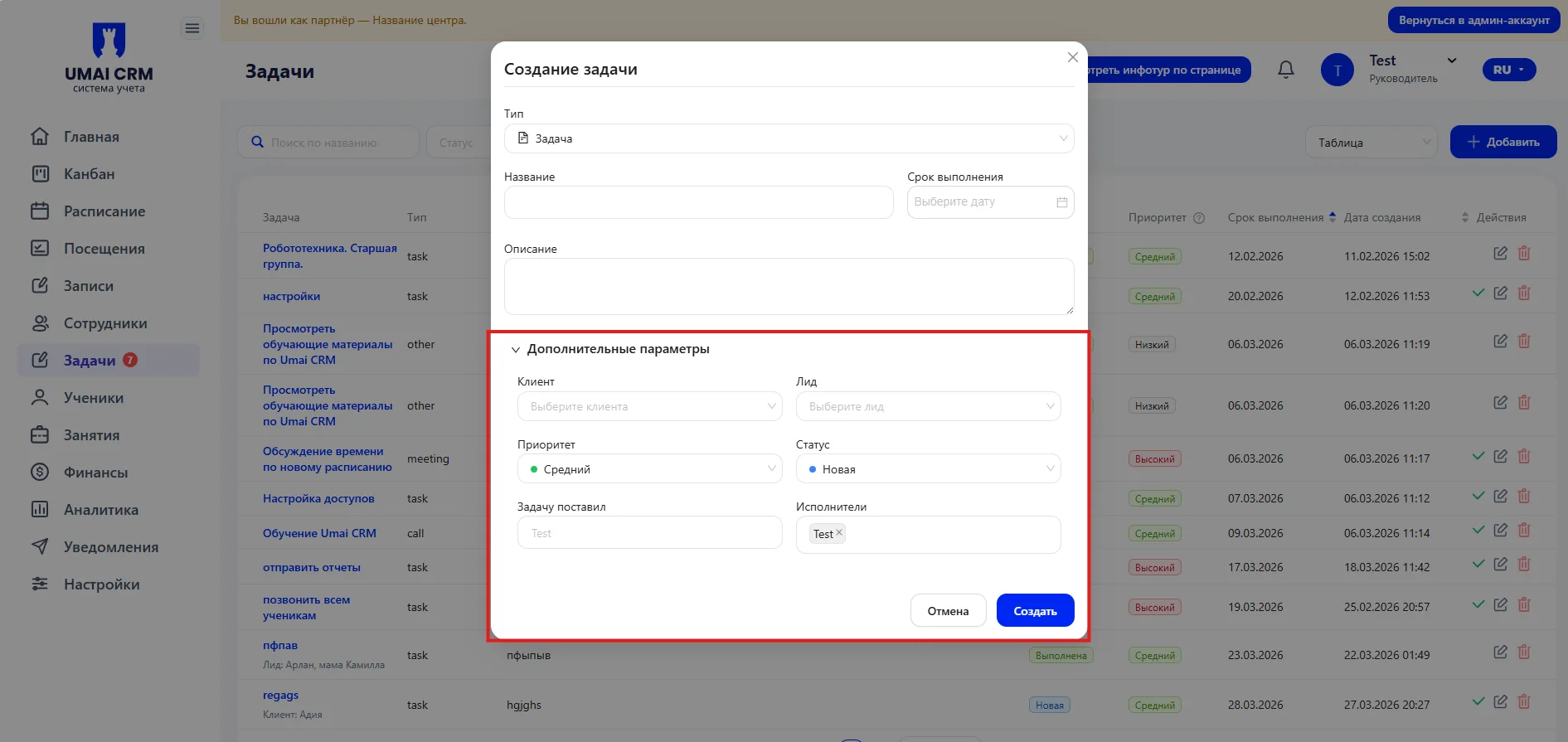Mark настройки task as completed
Screen dimensions: 1568x742
(1478, 293)
